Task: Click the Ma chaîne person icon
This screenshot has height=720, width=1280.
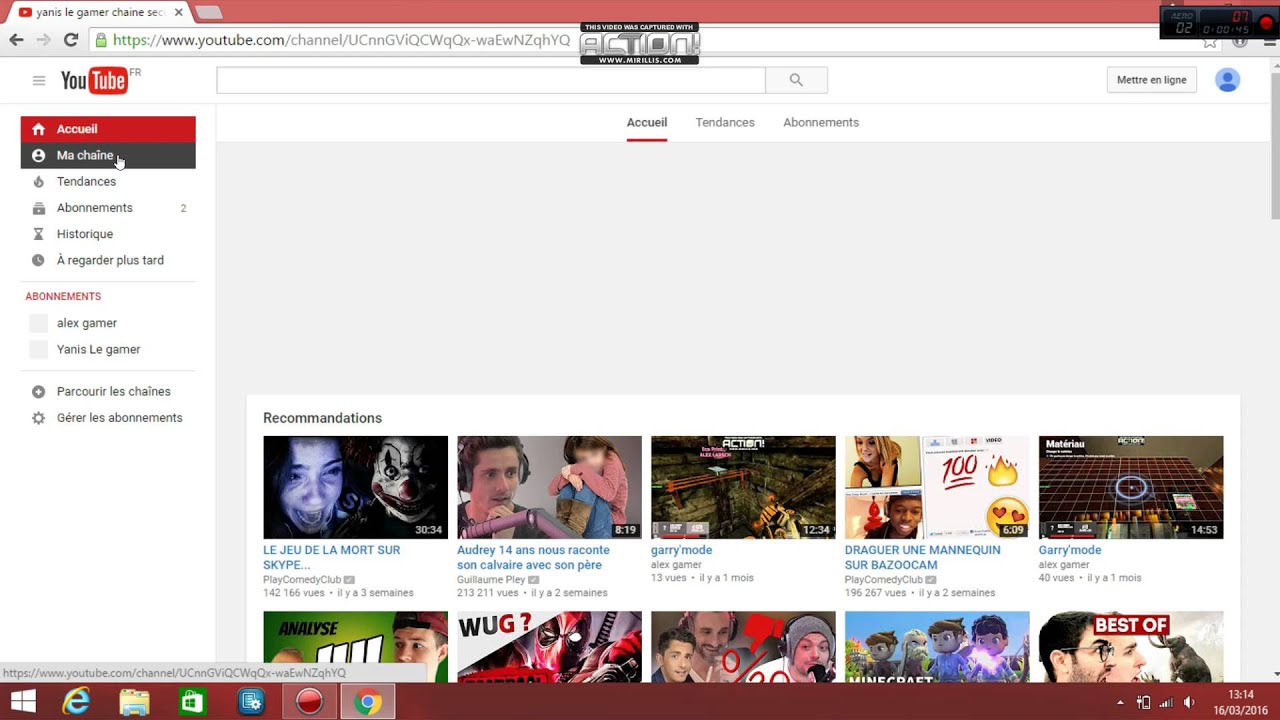Action: click(38, 155)
